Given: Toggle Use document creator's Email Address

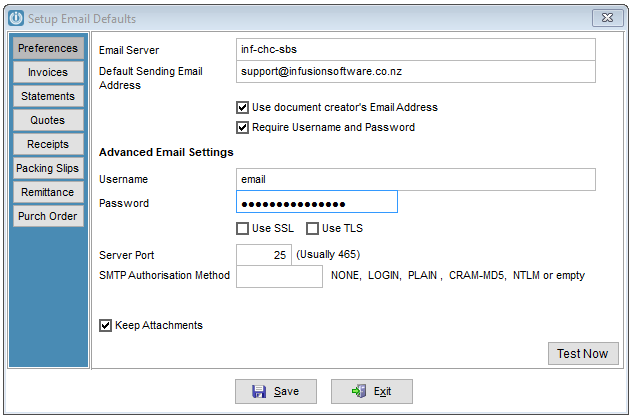Looking at the screenshot, I should point(242,108).
